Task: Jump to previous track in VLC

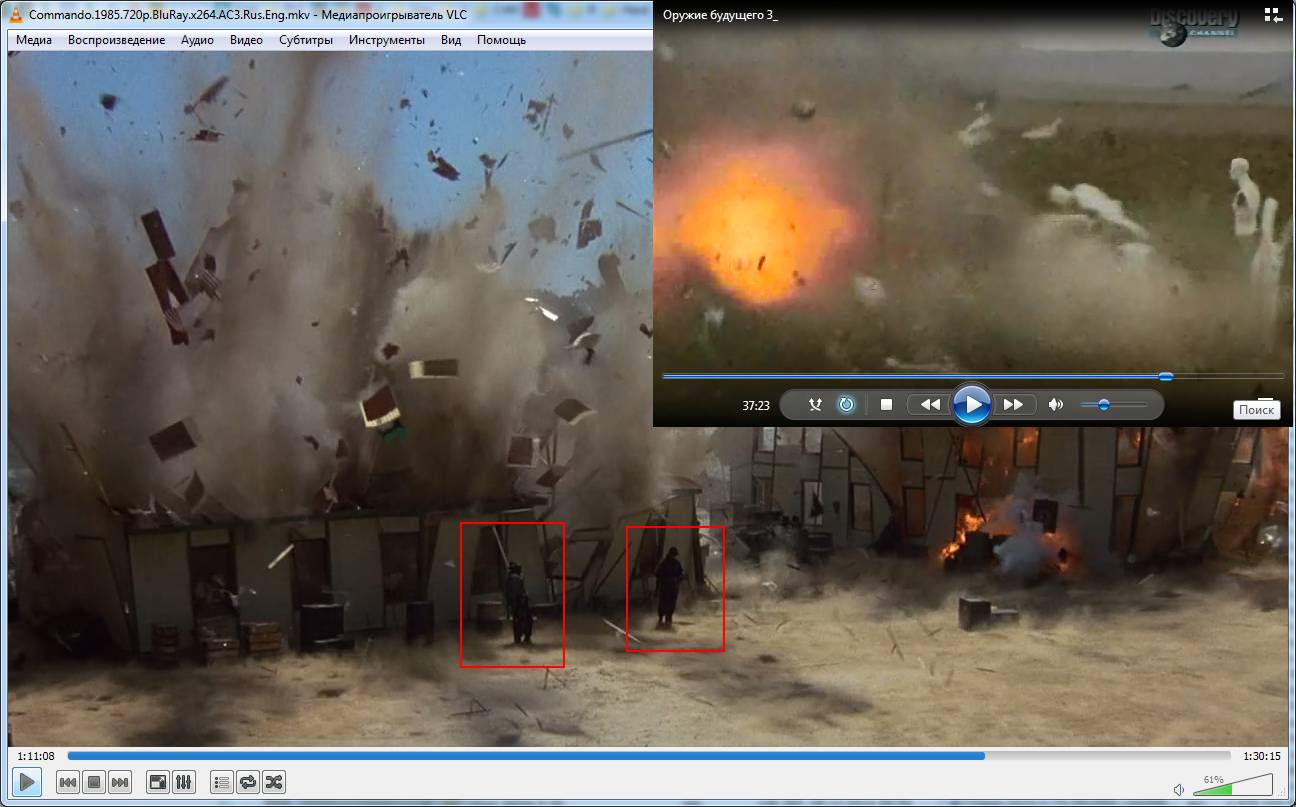Action: [x=68, y=782]
